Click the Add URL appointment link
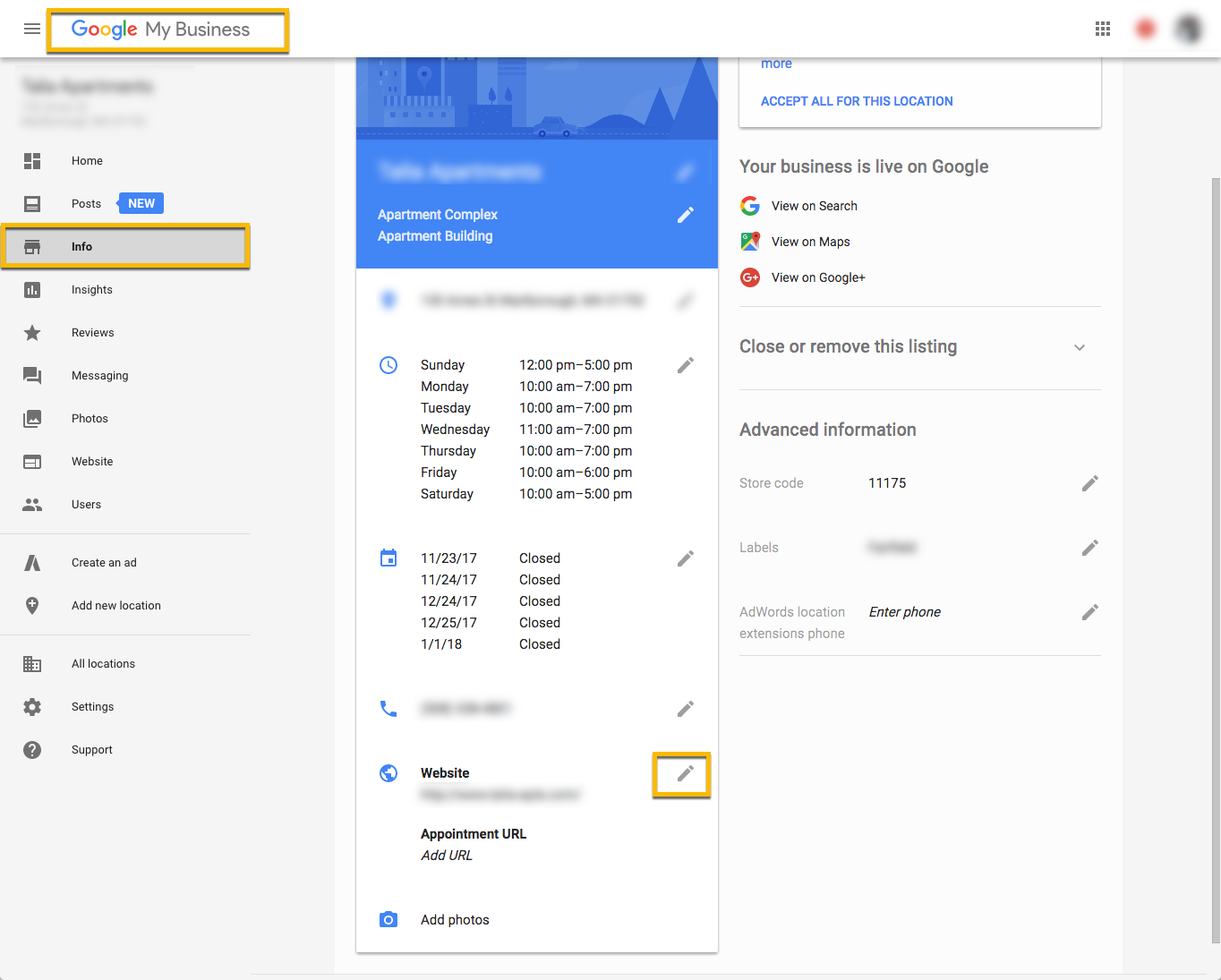The width and height of the screenshot is (1221, 980). [447, 856]
